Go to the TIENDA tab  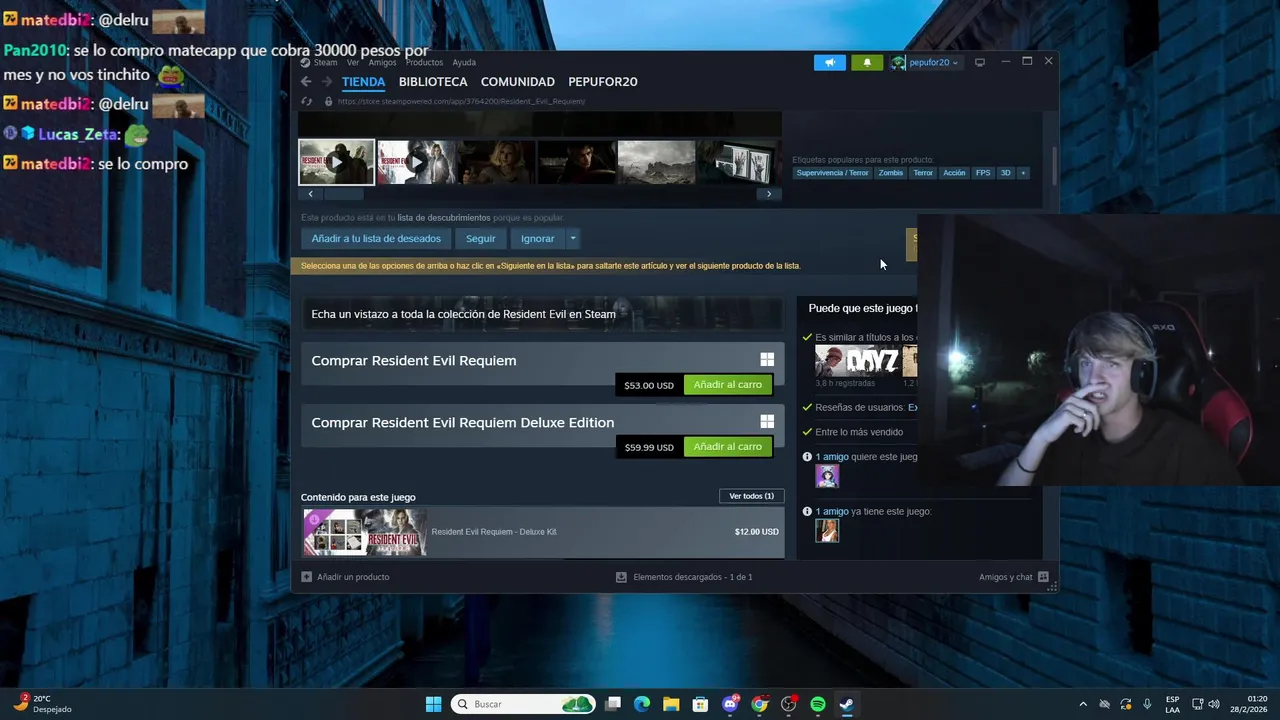pos(363,82)
